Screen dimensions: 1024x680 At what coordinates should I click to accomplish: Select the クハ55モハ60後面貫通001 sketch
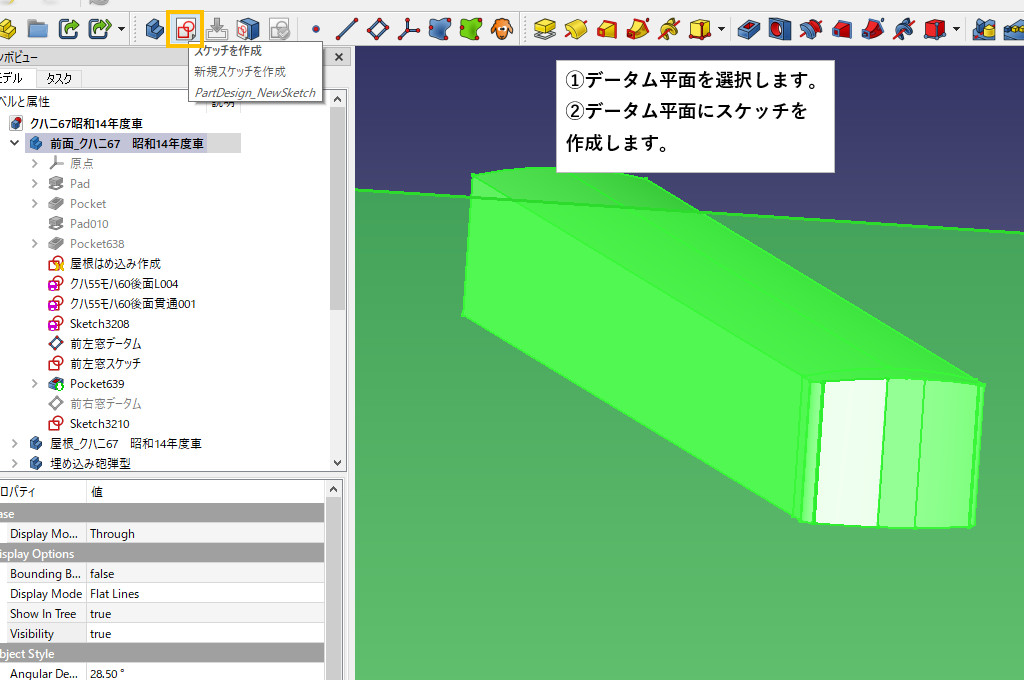point(133,304)
